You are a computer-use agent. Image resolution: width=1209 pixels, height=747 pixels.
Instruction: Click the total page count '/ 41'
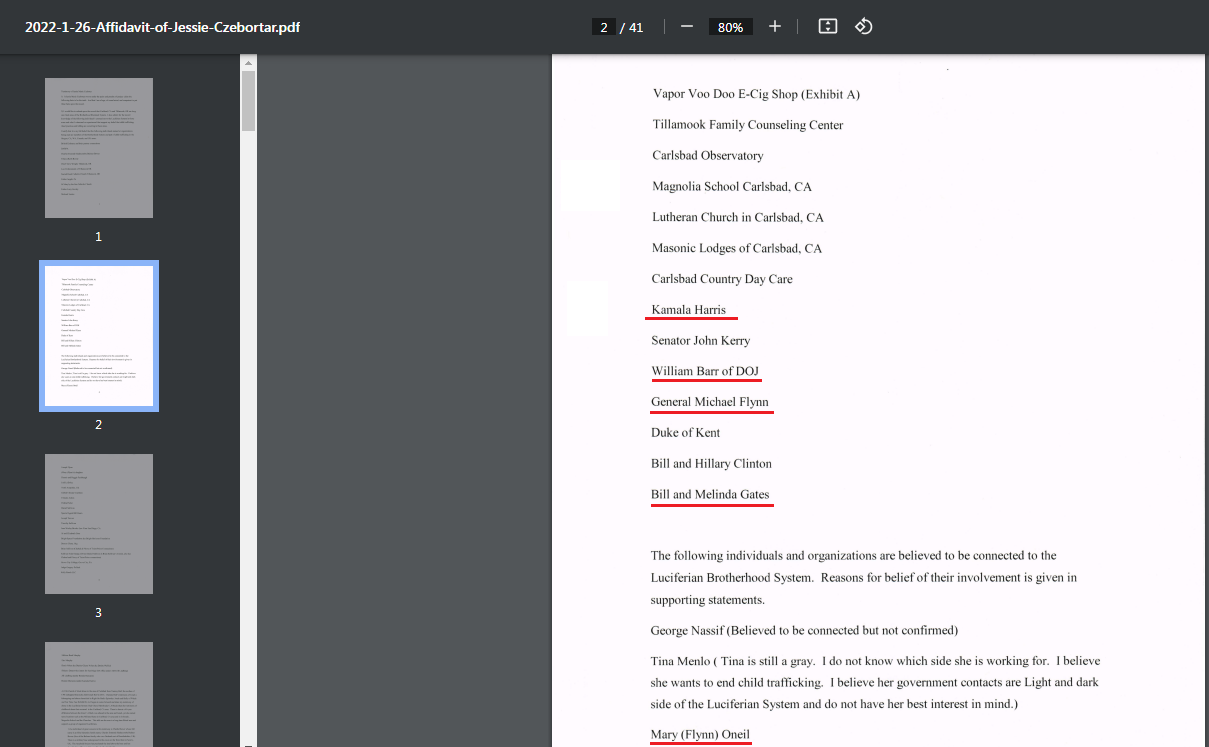(632, 27)
